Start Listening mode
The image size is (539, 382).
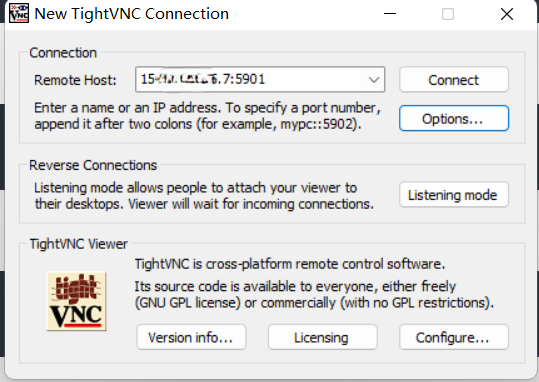(454, 195)
